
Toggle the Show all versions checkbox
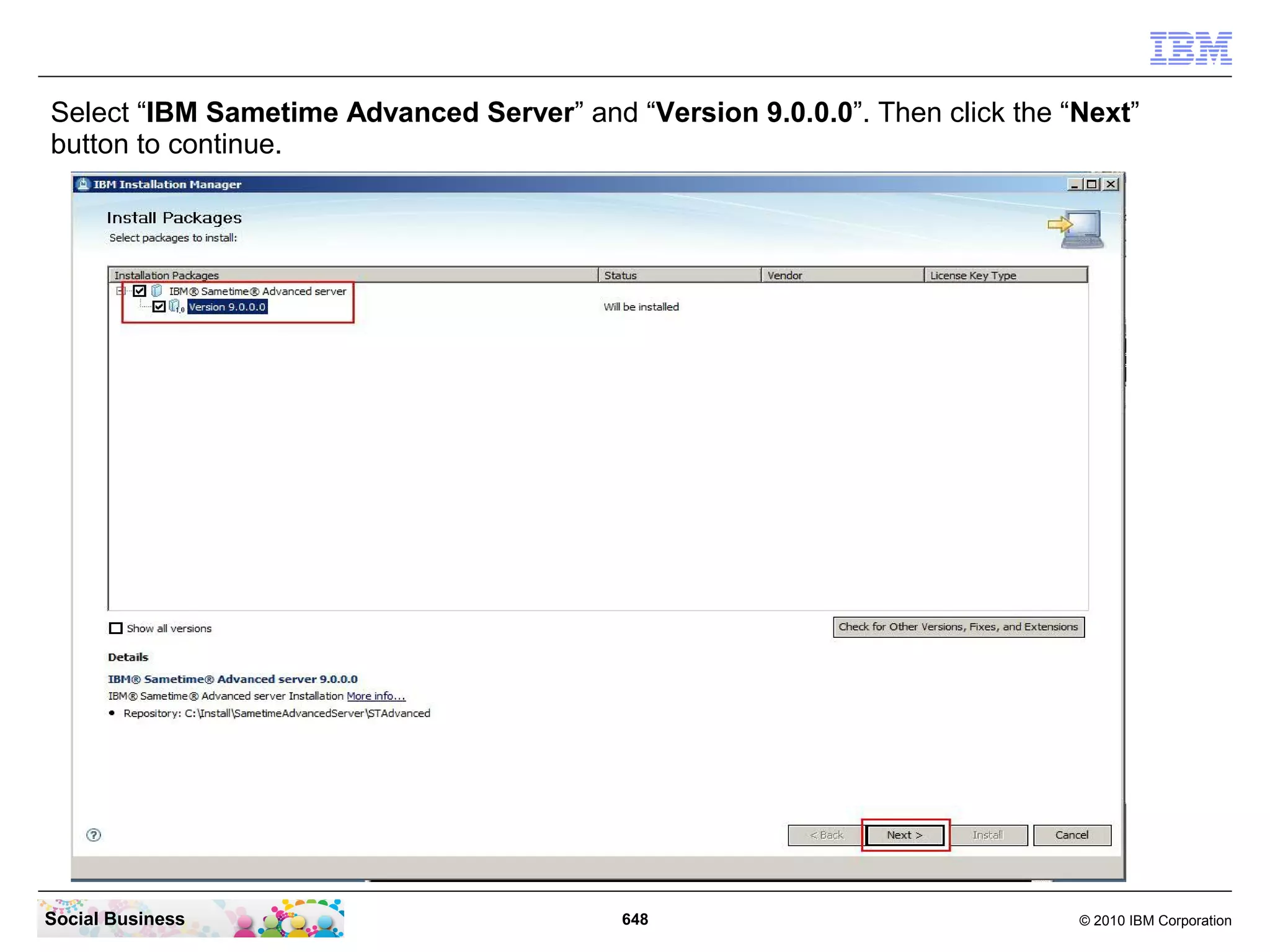[115, 628]
